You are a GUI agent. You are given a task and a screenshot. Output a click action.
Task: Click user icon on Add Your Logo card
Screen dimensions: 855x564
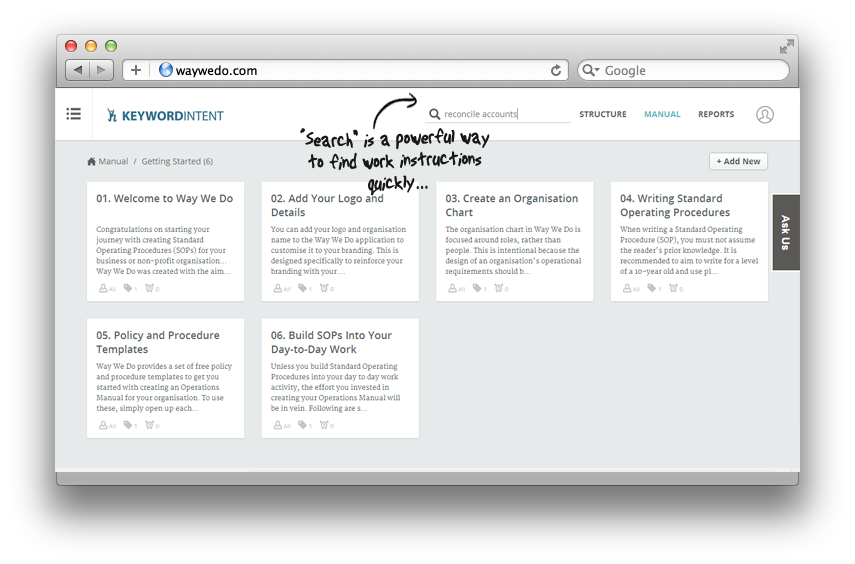(278, 288)
